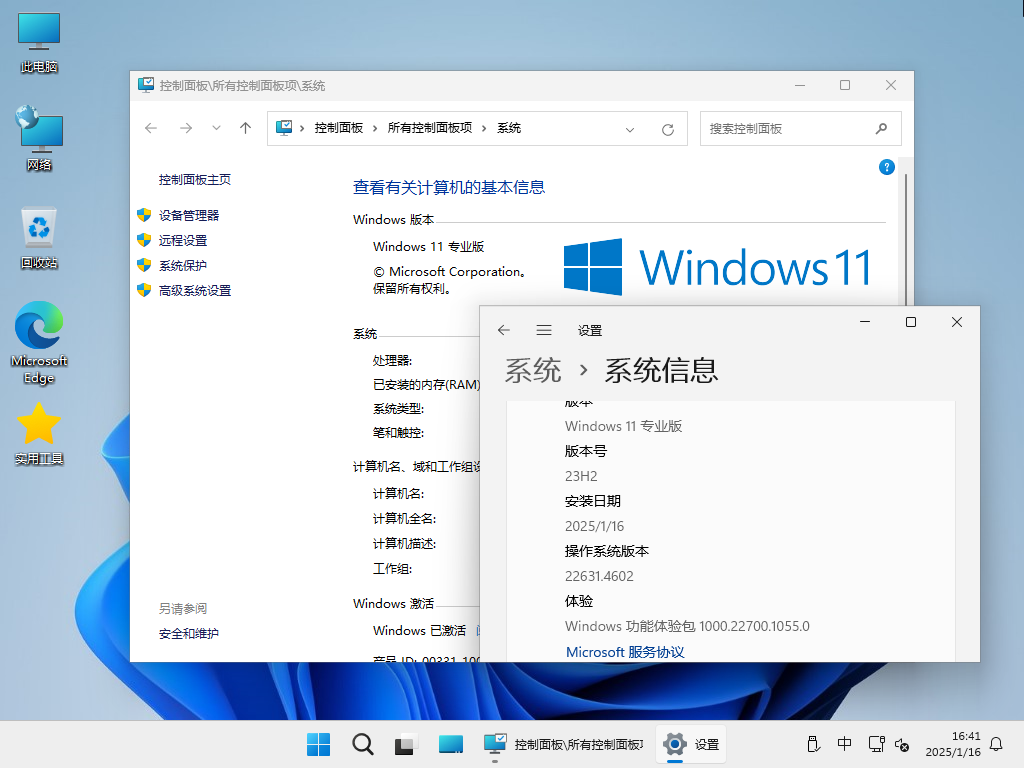The width and height of the screenshot is (1024, 768).
Task: Expand chevron after 控制面板 breadcrumb
Action: tap(375, 129)
